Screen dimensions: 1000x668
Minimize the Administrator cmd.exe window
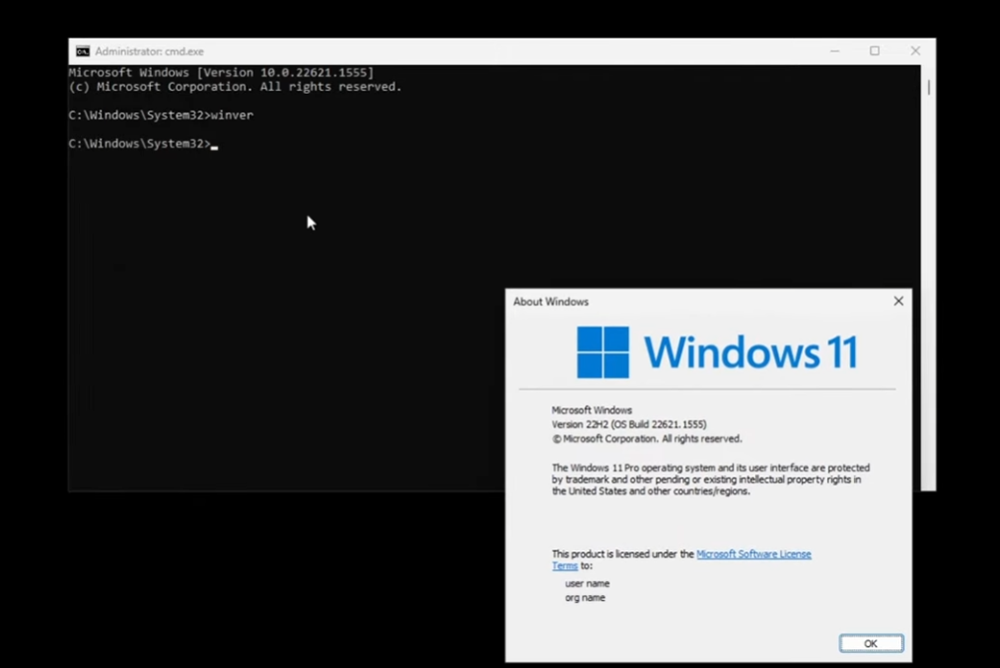pos(835,51)
